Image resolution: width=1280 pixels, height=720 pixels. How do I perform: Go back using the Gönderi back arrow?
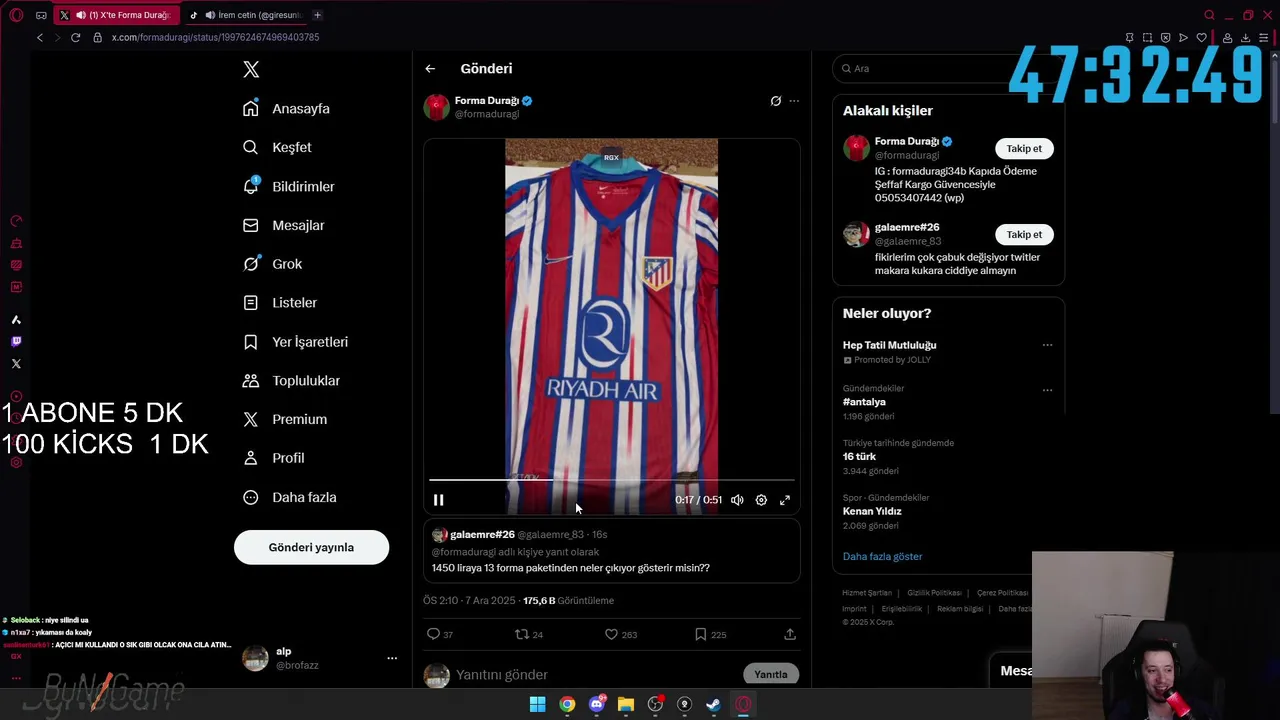coord(430,69)
